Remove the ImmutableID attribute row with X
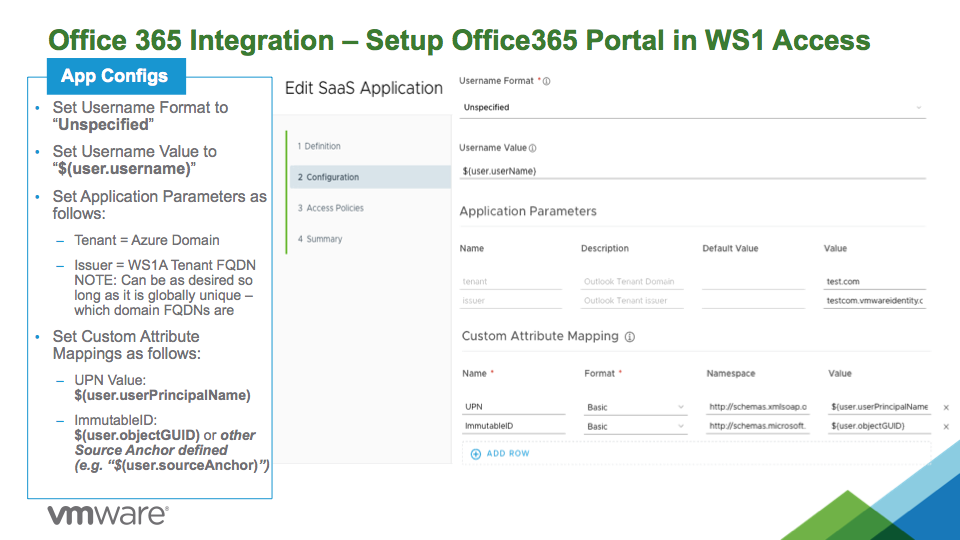Screen dimensions: 960x540 pyautogui.click(x=946, y=427)
